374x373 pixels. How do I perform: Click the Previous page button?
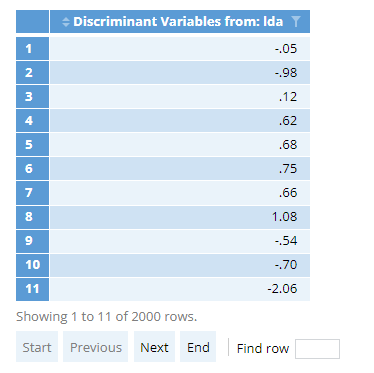96,347
